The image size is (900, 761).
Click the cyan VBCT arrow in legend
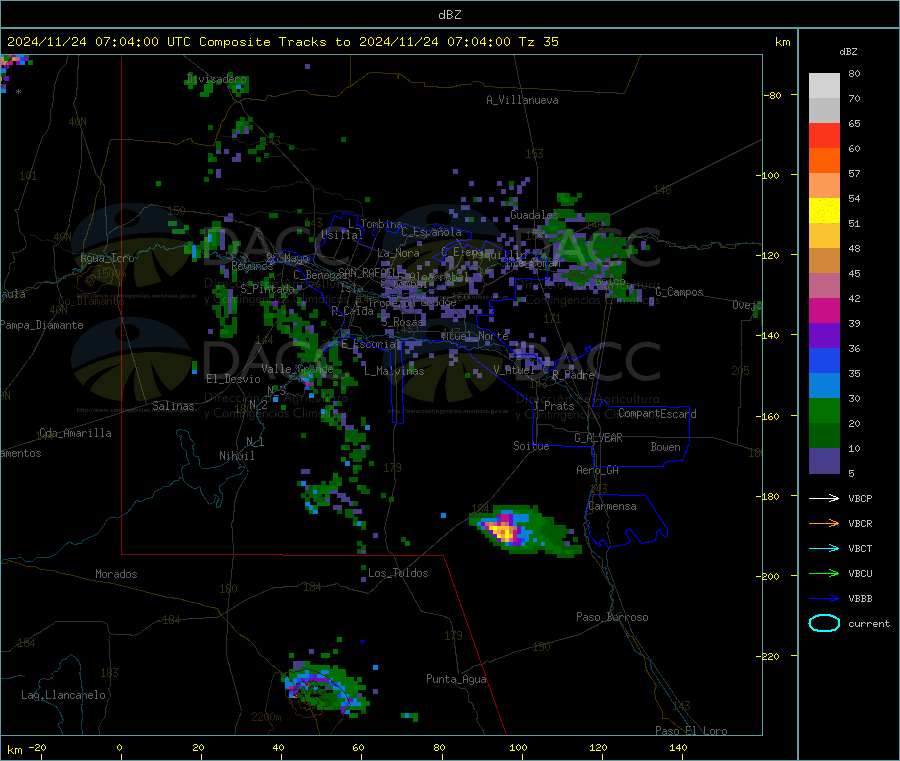[x=824, y=548]
